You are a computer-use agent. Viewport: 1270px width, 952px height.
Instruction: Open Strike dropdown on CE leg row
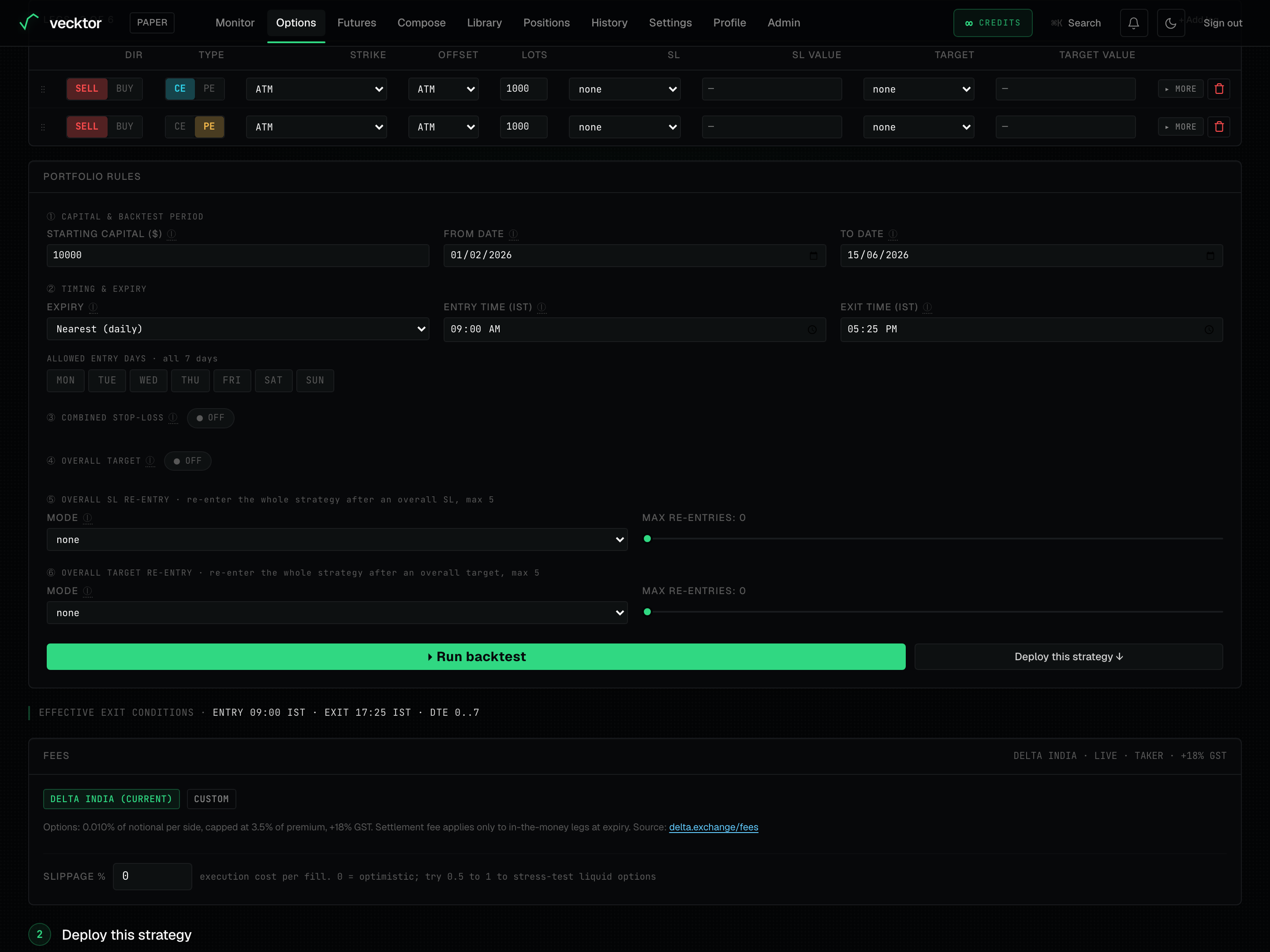(316, 89)
